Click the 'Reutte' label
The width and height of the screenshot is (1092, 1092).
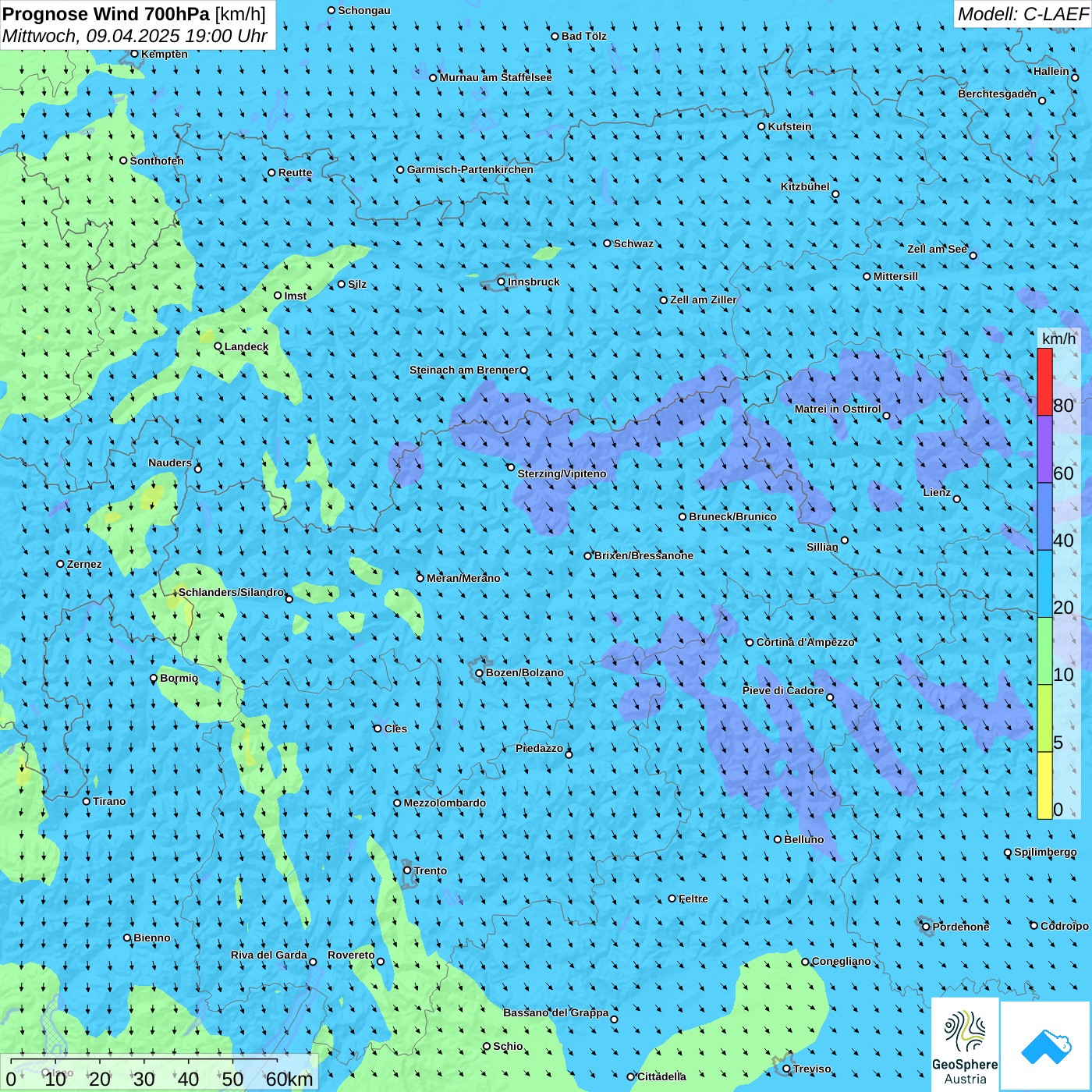(296, 172)
